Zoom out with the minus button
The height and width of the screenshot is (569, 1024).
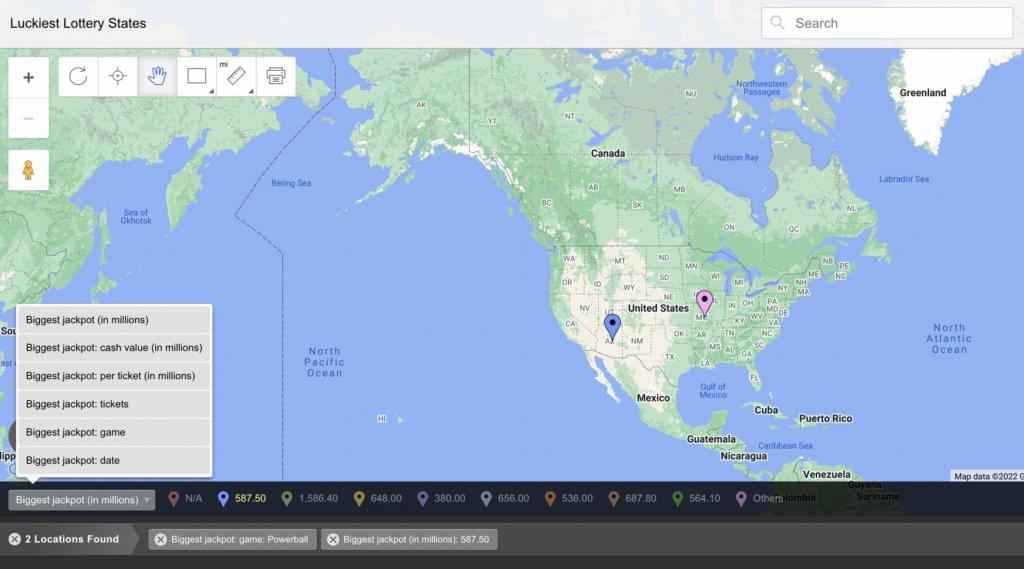pyautogui.click(x=28, y=118)
